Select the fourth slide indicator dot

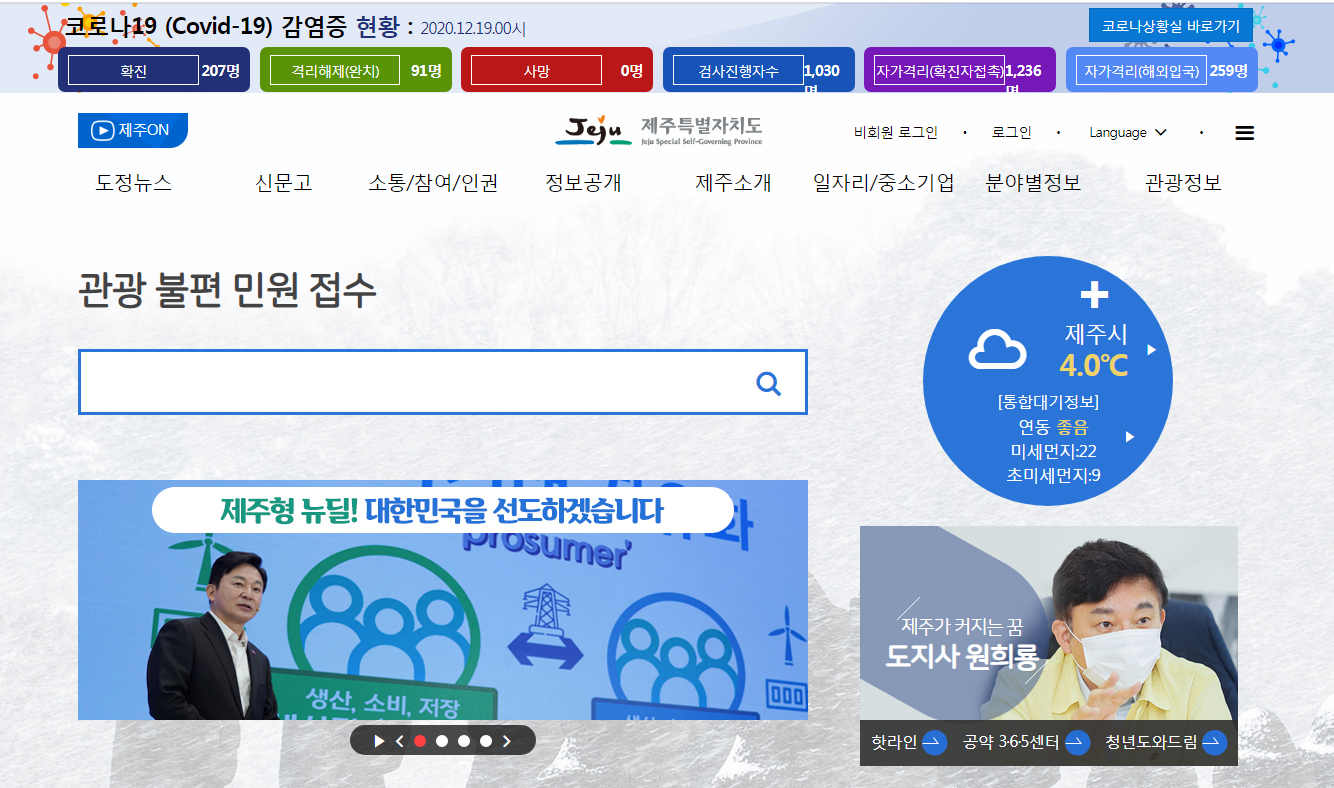pyautogui.click(x=486, y=741)
